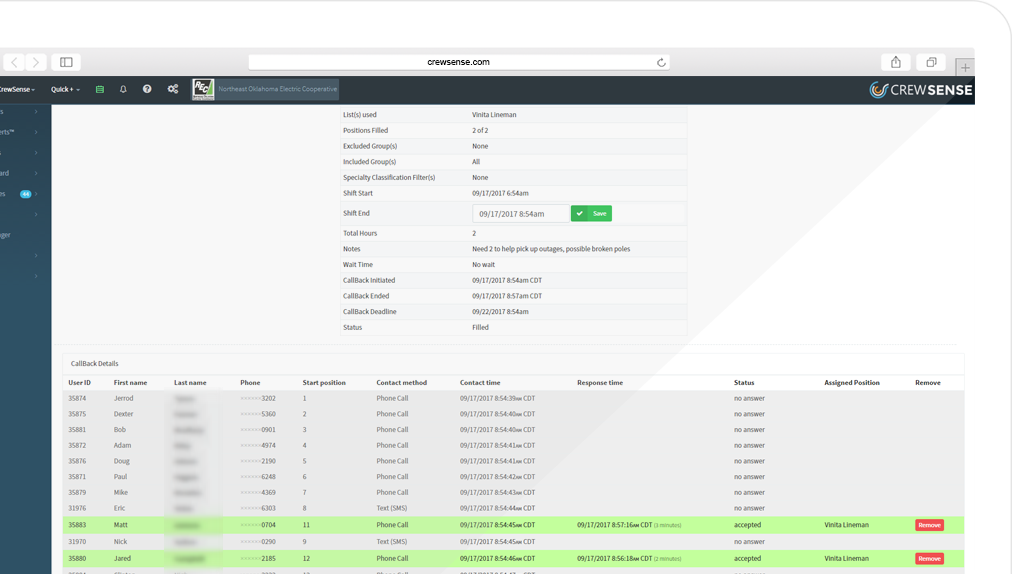Select user ID 35874 in Jerrod's row
1012x574 pixels.
point(77,398)
